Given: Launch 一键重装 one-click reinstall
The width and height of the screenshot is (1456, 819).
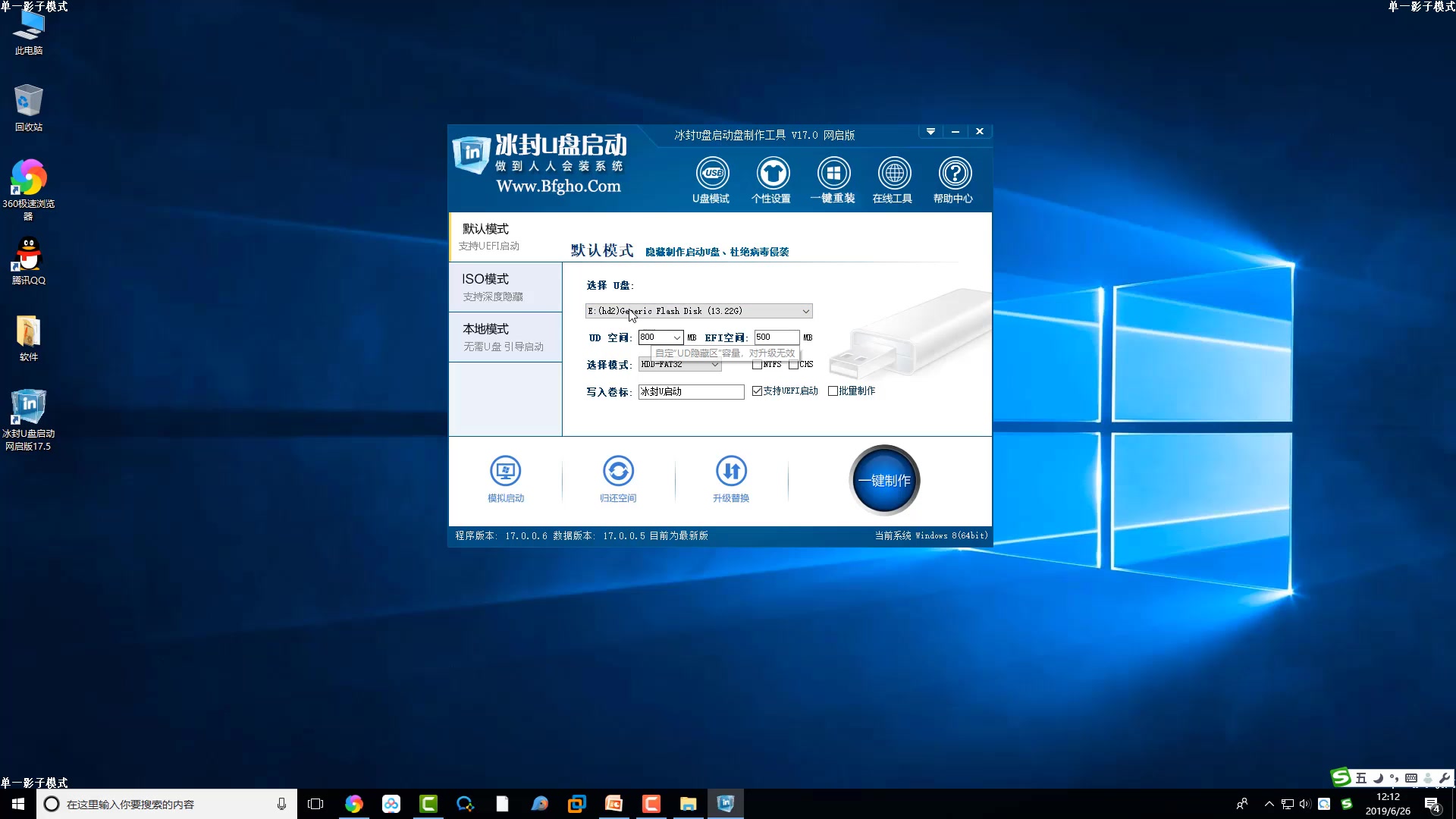Looking at the screenshot, I should 833,180.
